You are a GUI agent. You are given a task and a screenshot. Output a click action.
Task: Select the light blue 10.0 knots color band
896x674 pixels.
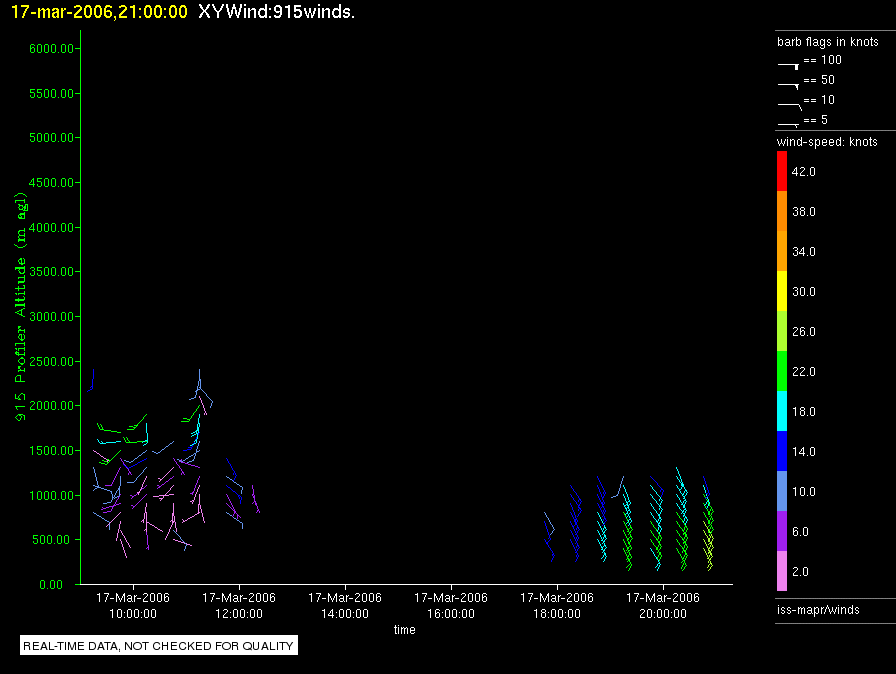(782, 491)
